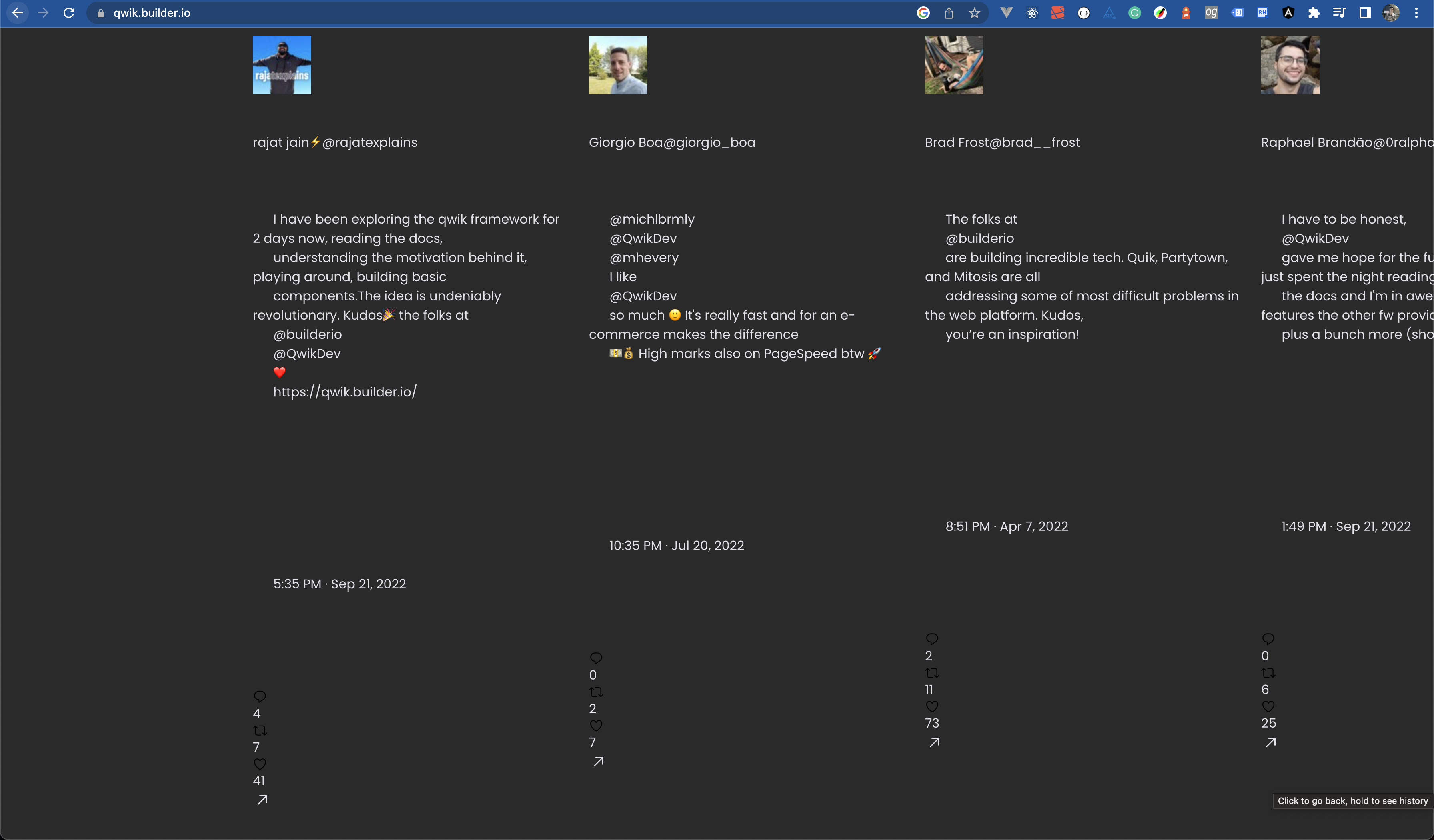Click retweet icon on Raphael Brandão's tweet

point(1268,673)
